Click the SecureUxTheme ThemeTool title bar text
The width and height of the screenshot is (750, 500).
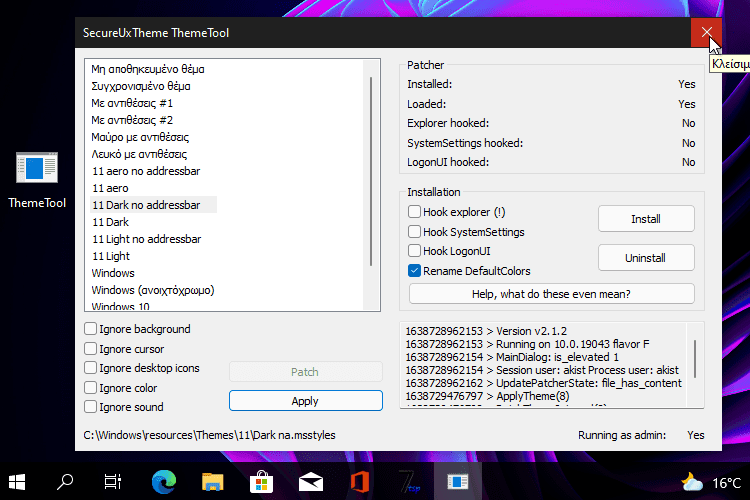[156, 33]
